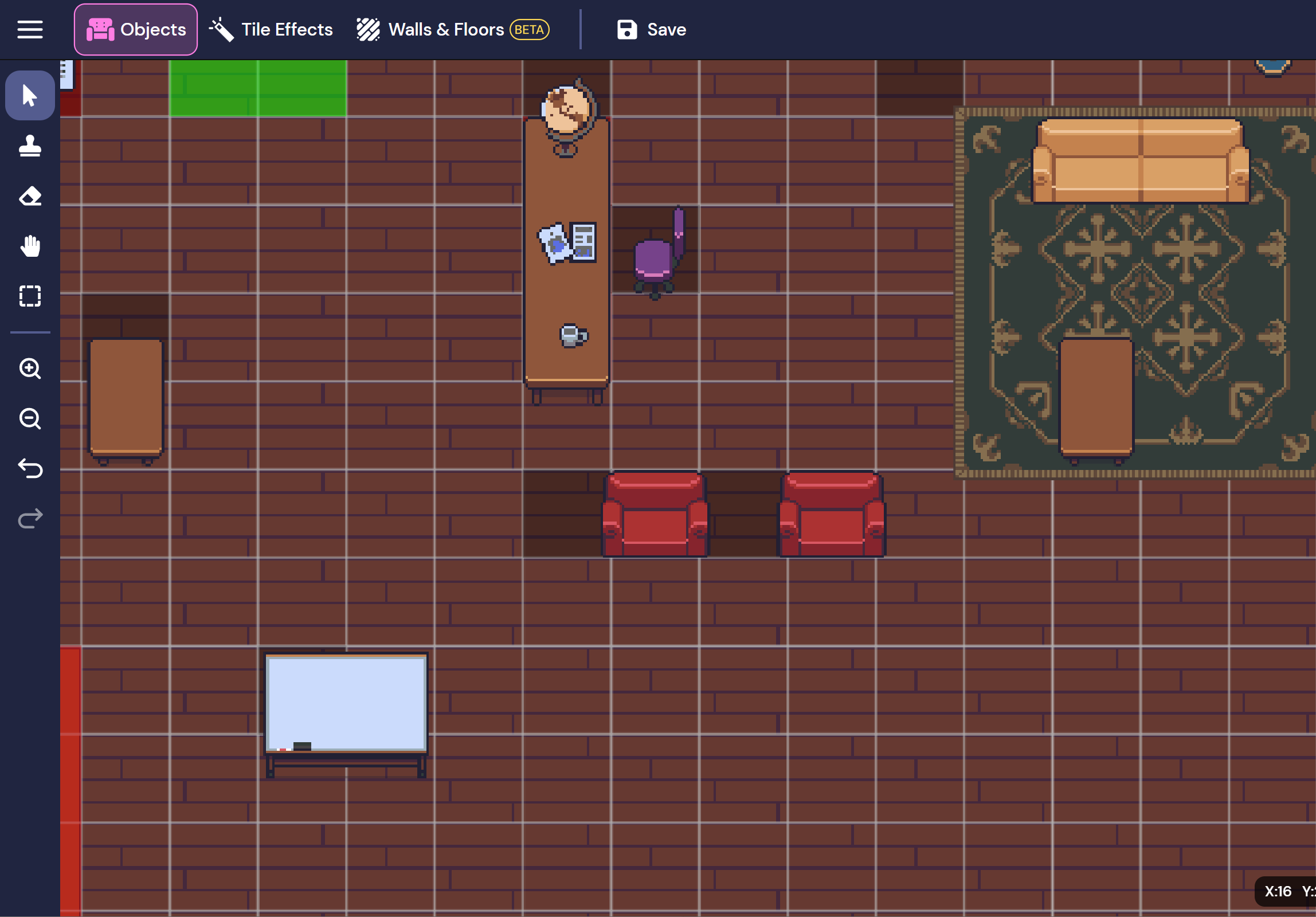Viewport: 1316px width, 917px height.
Task: Click the Zoom Out magnifier
Action: [30, 419]
